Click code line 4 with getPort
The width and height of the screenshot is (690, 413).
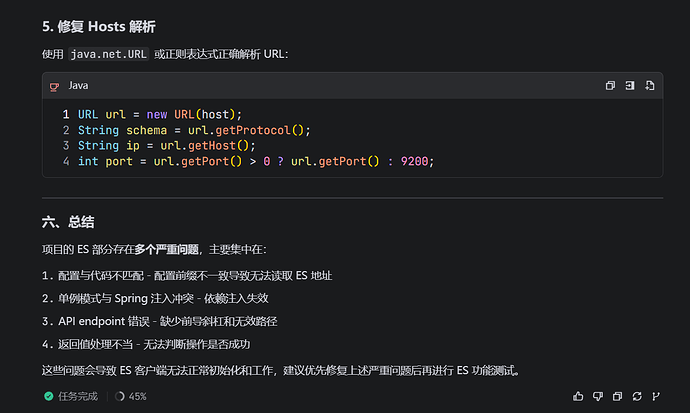(256, 161)
